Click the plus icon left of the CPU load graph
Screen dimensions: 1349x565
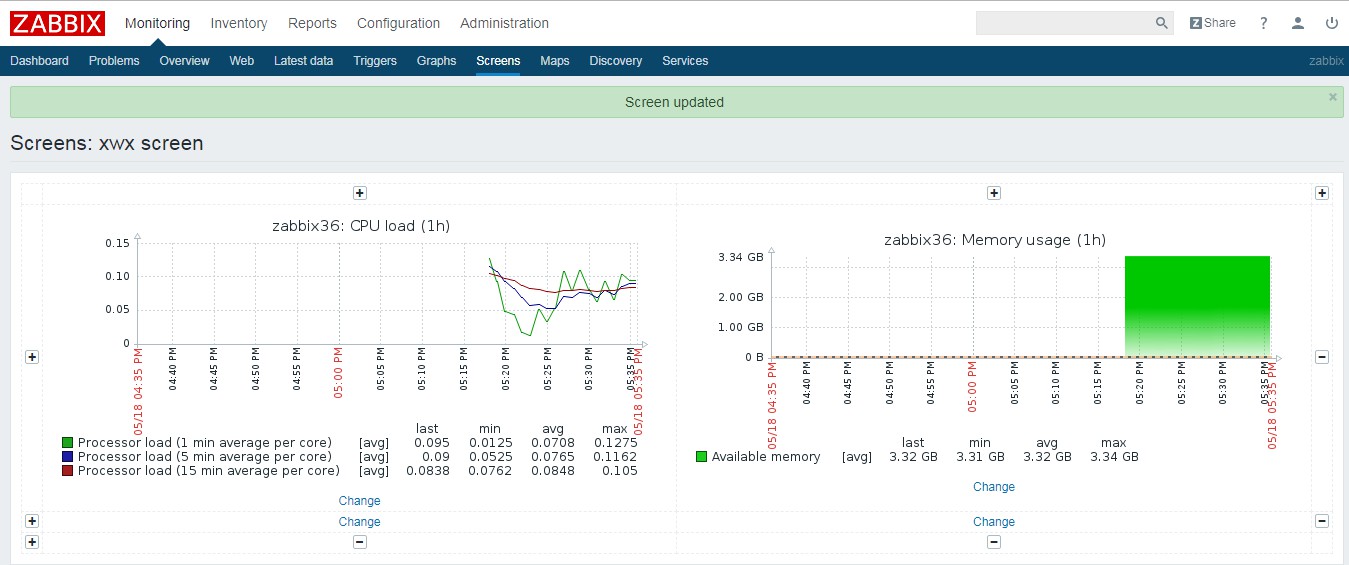coord(32,357)
